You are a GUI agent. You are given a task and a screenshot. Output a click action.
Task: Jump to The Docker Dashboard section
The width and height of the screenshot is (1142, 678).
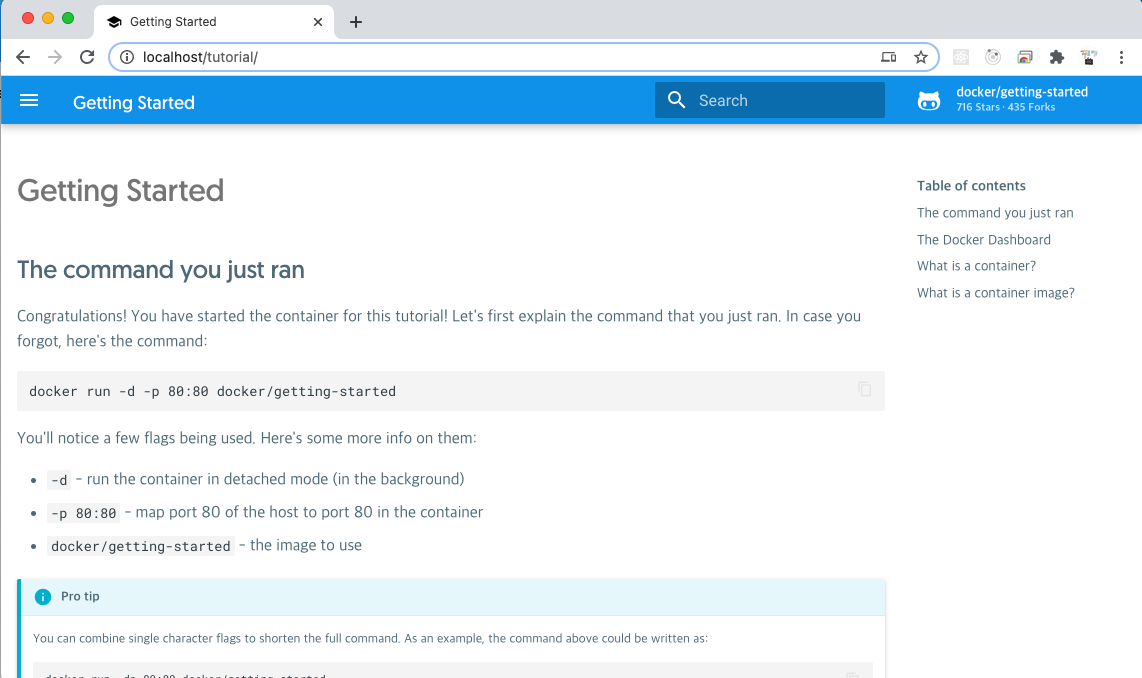pyautogui.click(x=983, y=240)
